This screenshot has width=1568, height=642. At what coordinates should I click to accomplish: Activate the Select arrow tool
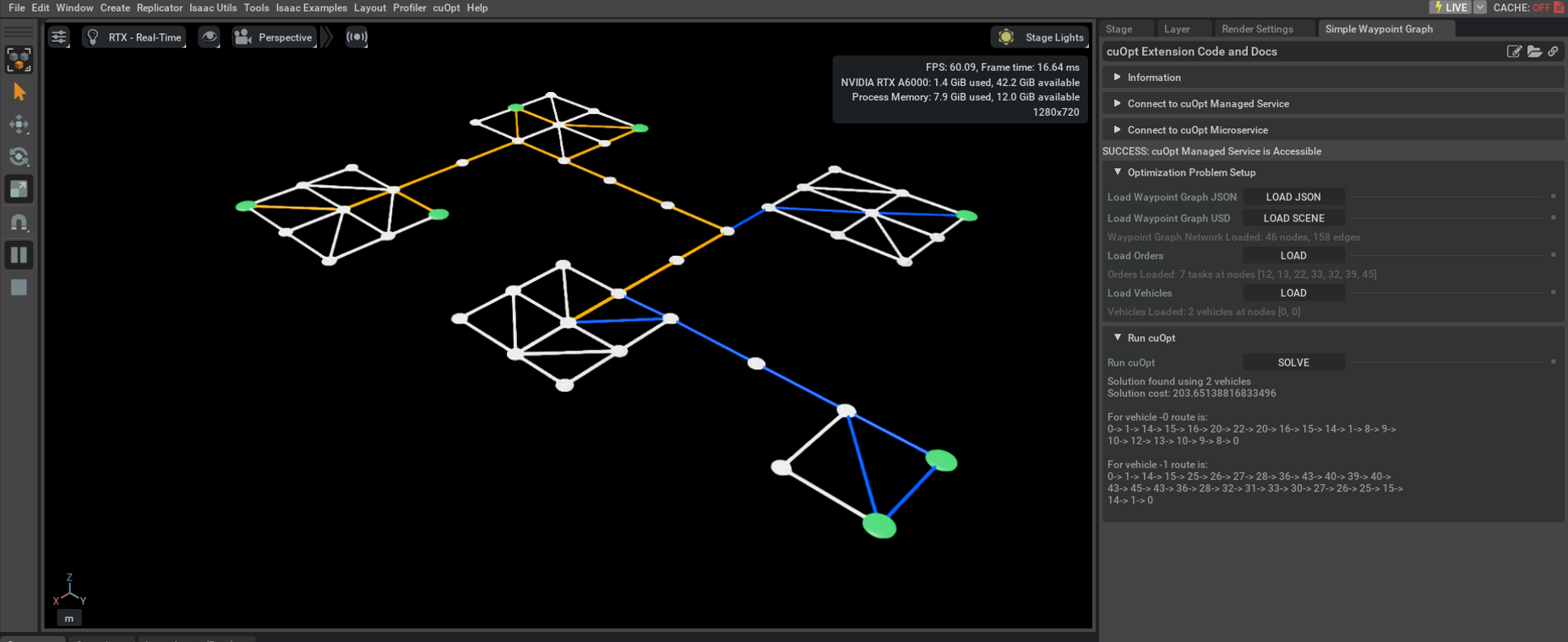[x=19, y=92]
